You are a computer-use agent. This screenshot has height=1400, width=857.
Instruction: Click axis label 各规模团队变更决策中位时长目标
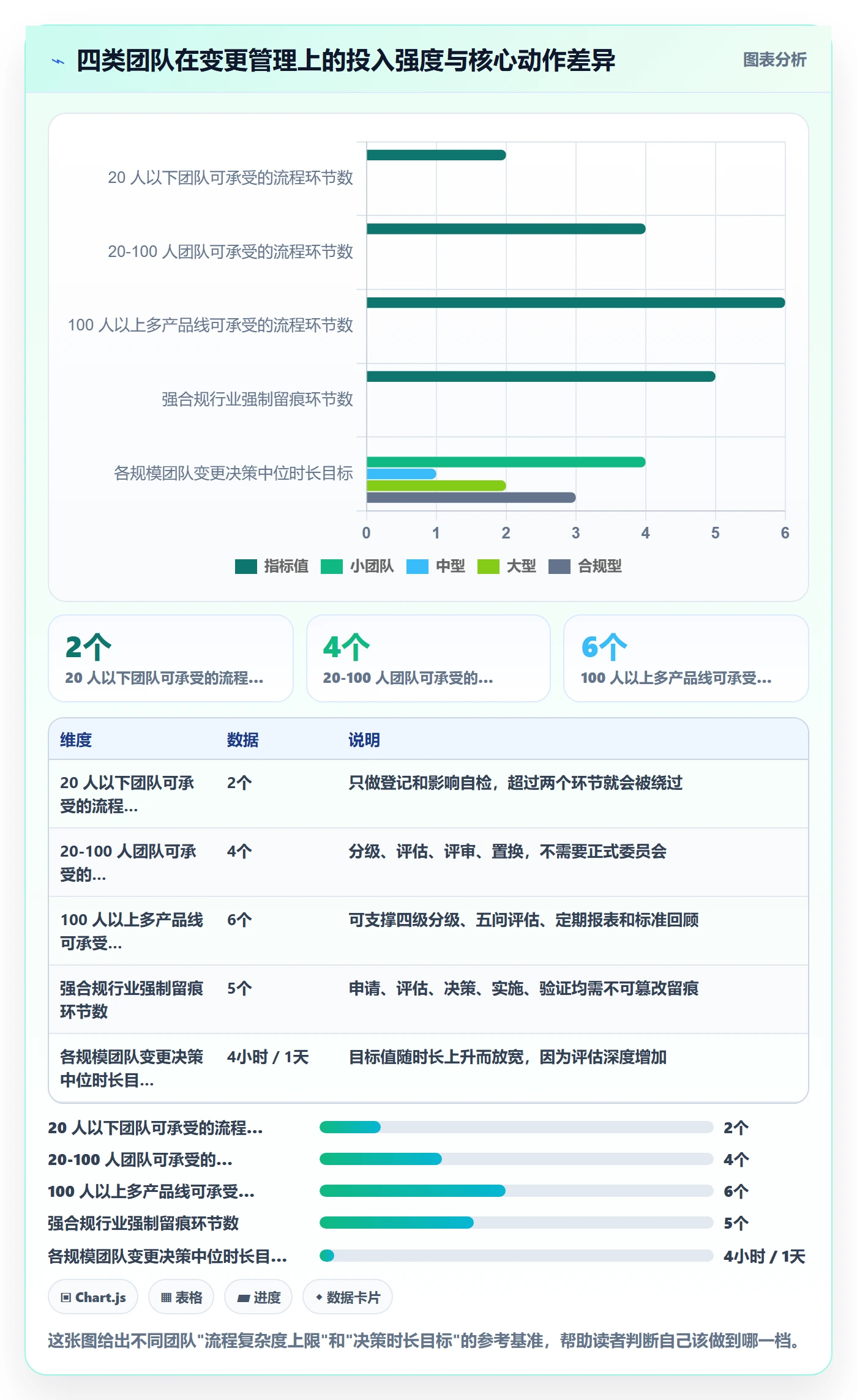click(x=233, y=473)
